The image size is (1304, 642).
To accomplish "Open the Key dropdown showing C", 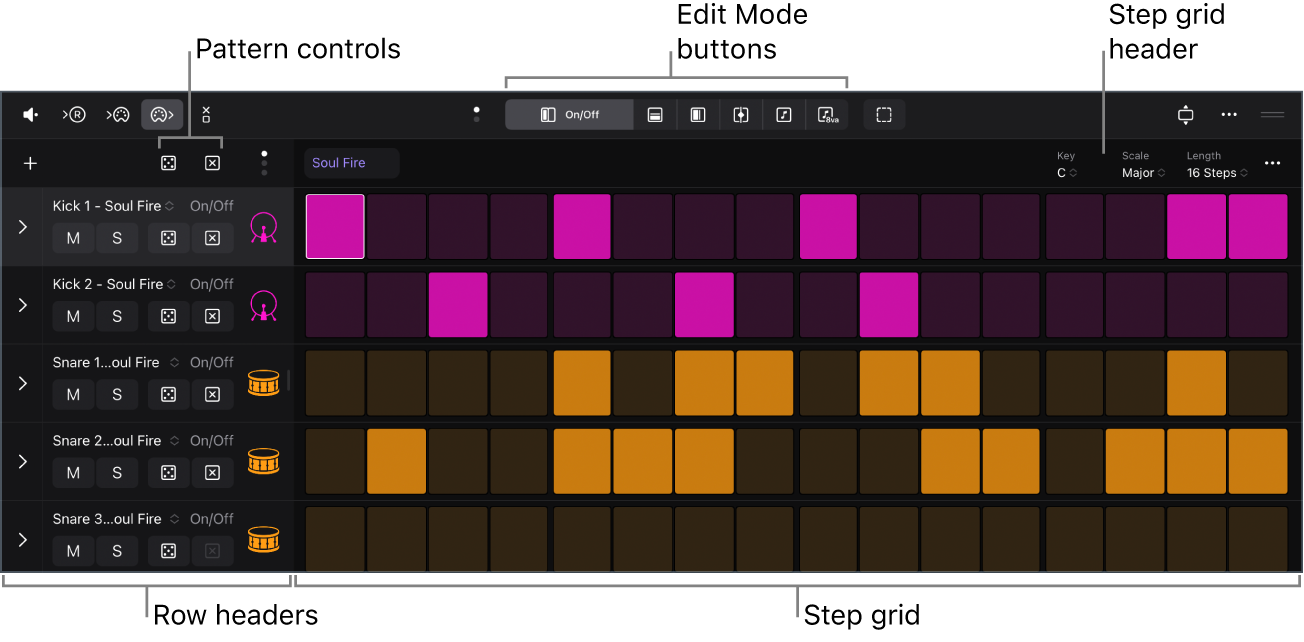I will [1068, 172].
